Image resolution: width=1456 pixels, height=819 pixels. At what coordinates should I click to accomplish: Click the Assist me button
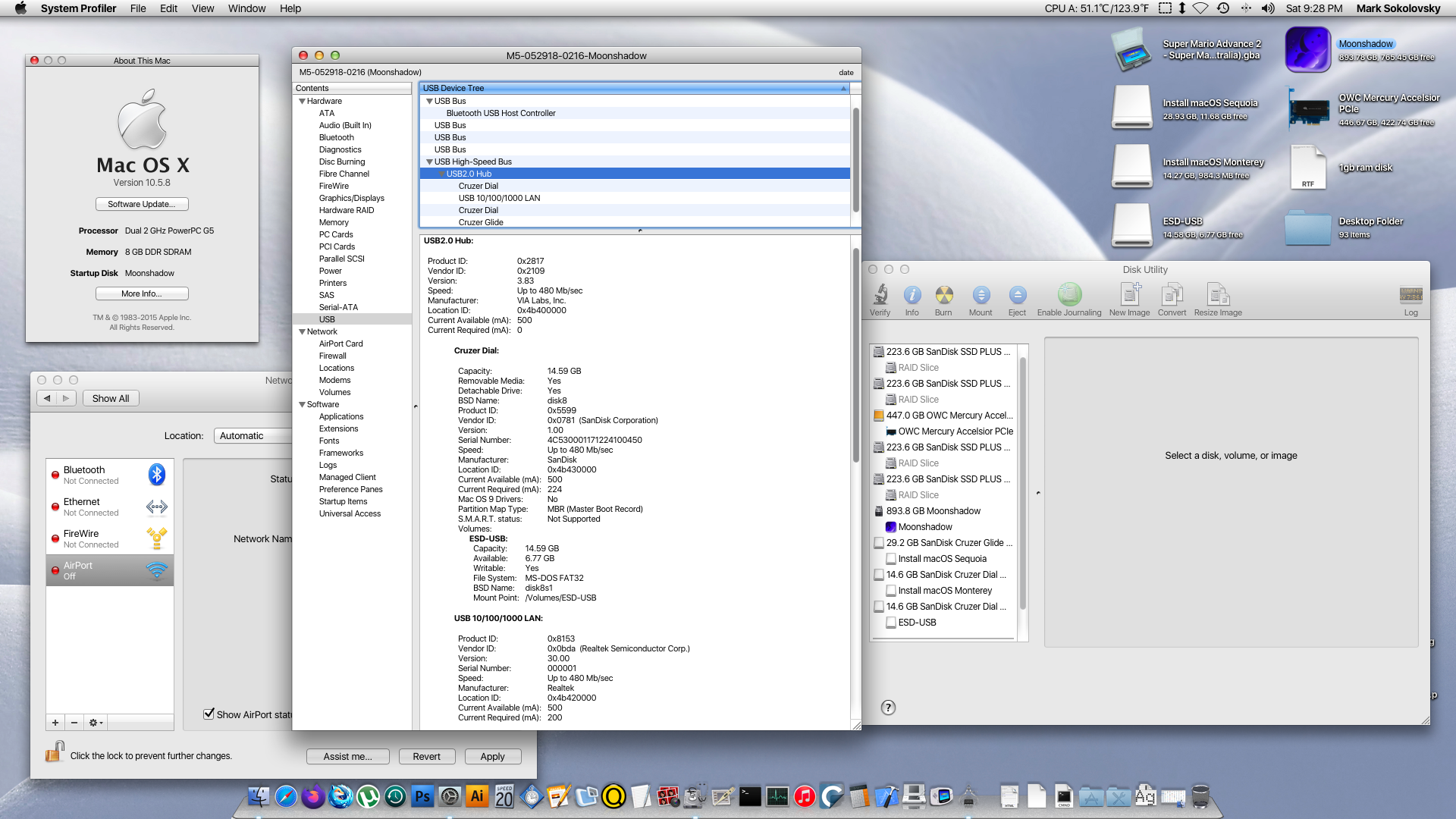347,756
